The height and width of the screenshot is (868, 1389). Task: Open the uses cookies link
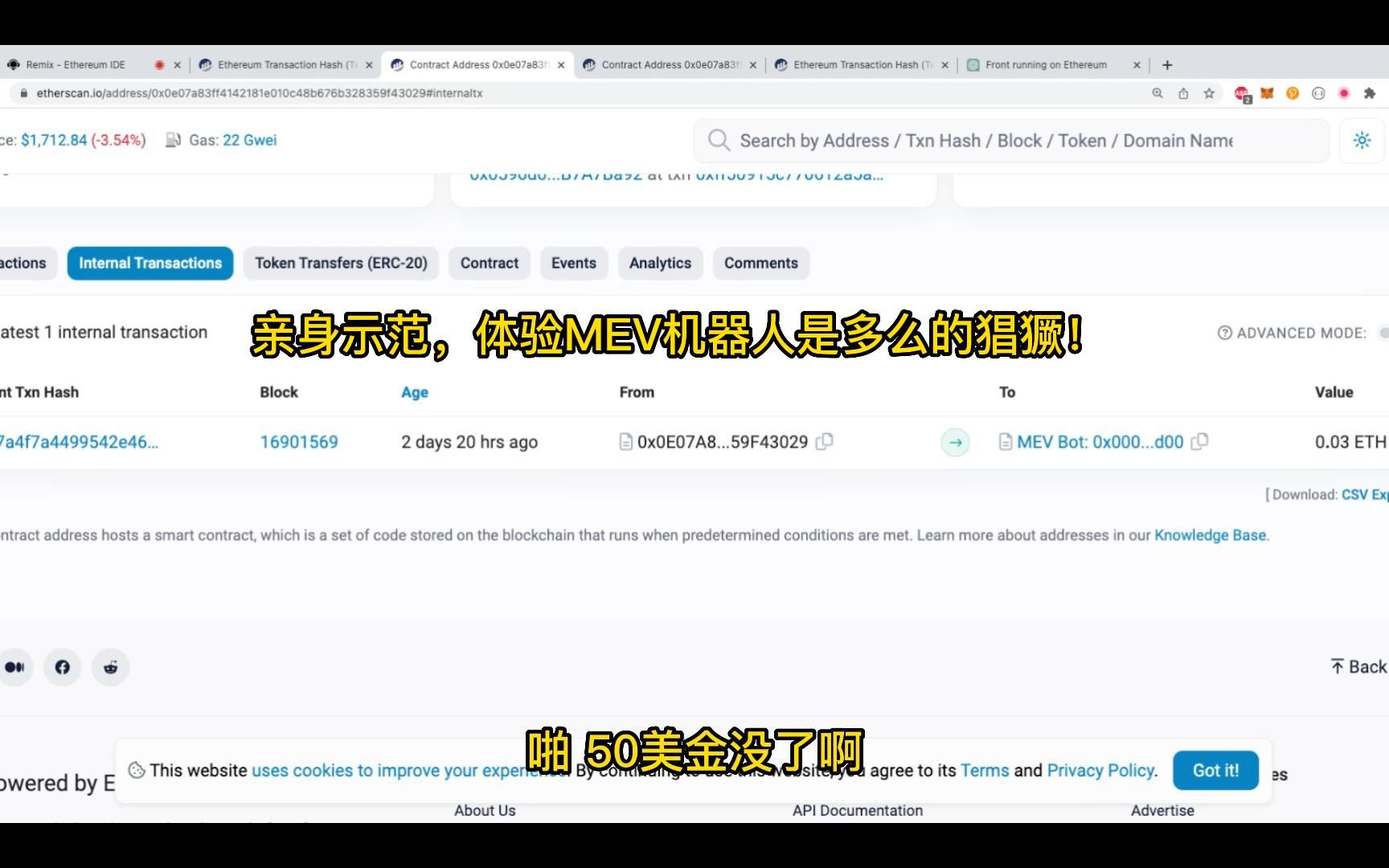[410, 771]
